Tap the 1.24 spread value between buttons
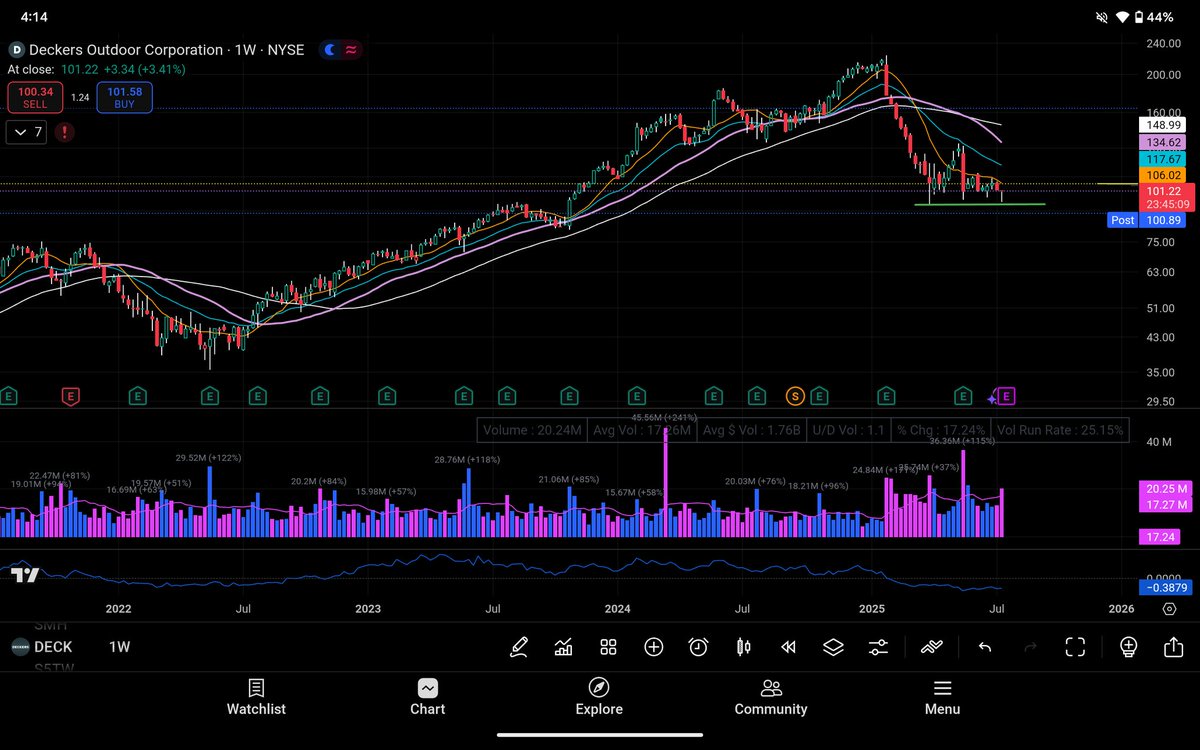 [80, 98]
